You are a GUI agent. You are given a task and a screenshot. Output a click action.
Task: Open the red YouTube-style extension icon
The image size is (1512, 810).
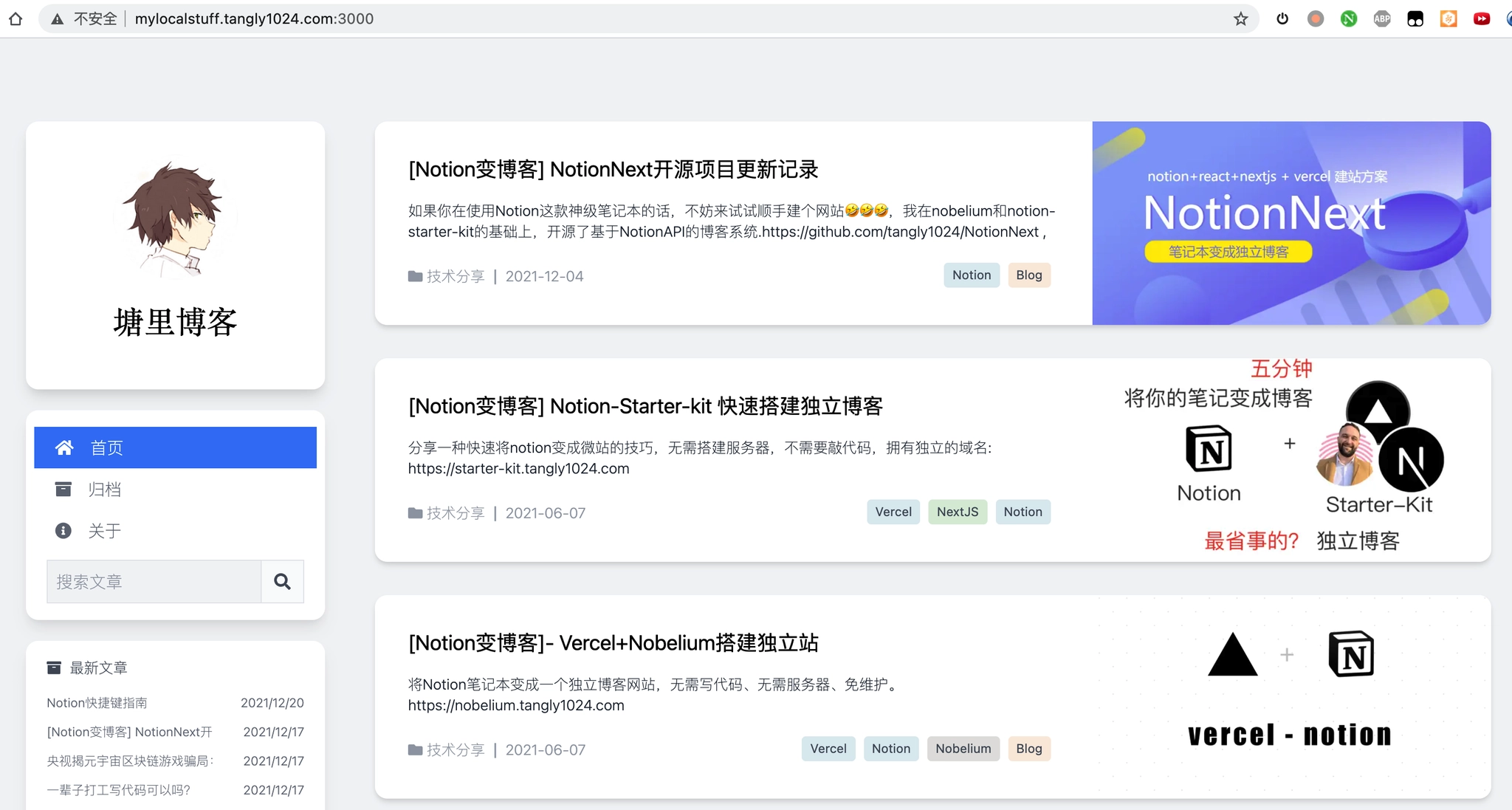[1482, 18]
